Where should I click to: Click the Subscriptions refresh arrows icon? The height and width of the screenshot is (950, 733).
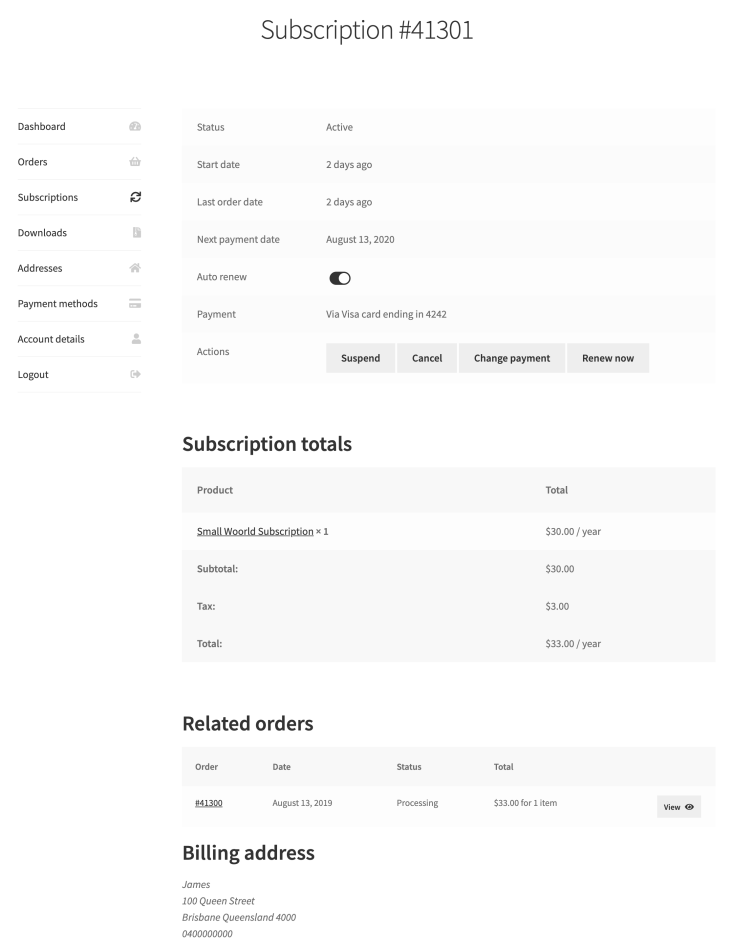click(x=135, y=197)
